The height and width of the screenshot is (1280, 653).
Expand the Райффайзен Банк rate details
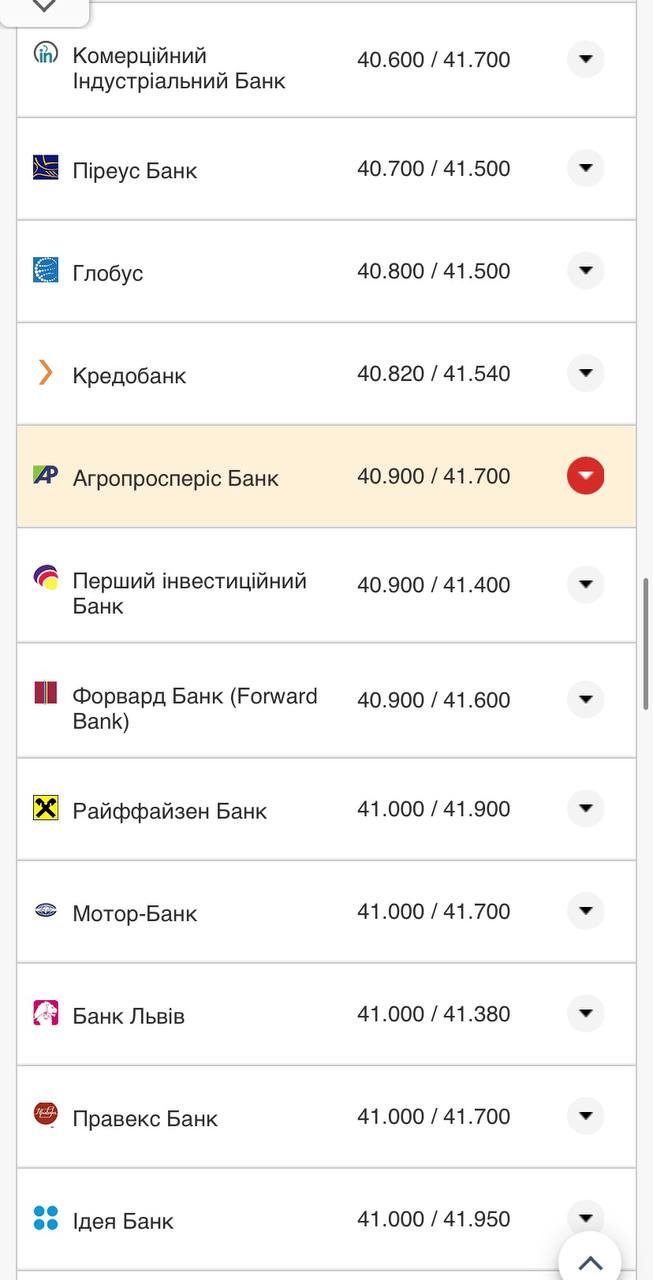pyautogui.click(x=585, y=808)
